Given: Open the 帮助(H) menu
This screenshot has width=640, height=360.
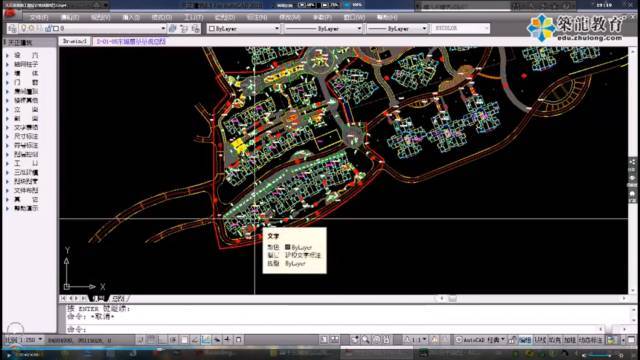Looking at the screenshot, I should point(387,17).
